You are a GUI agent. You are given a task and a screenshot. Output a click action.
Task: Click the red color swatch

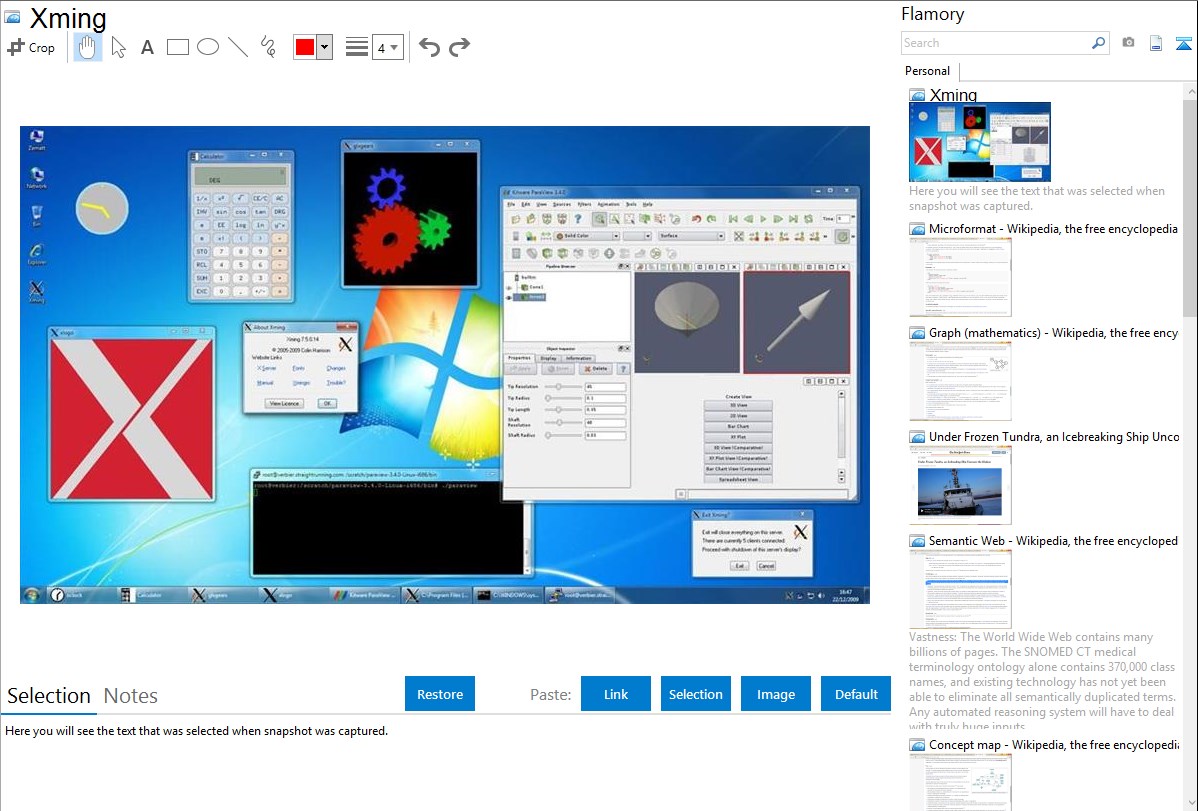pos(305,47)
